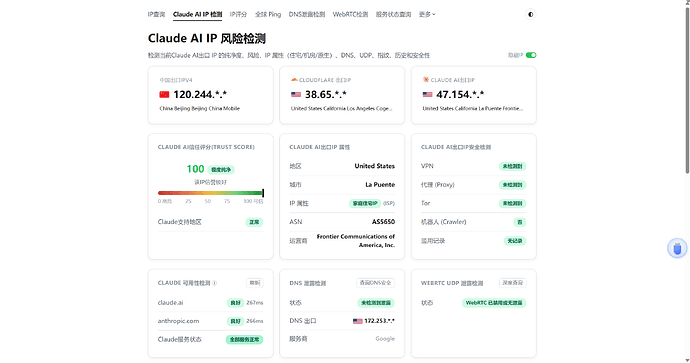Image resolution: width=690 pixels, height=363 pixels.
Task: Click the Google provider value
Action: point(385,339)
